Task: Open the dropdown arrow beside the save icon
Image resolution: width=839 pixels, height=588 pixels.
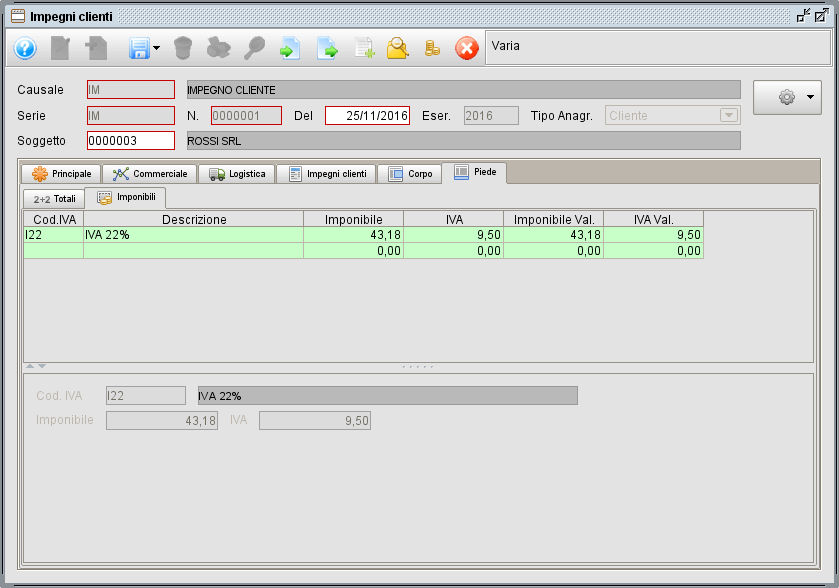Action: point(157,49)
